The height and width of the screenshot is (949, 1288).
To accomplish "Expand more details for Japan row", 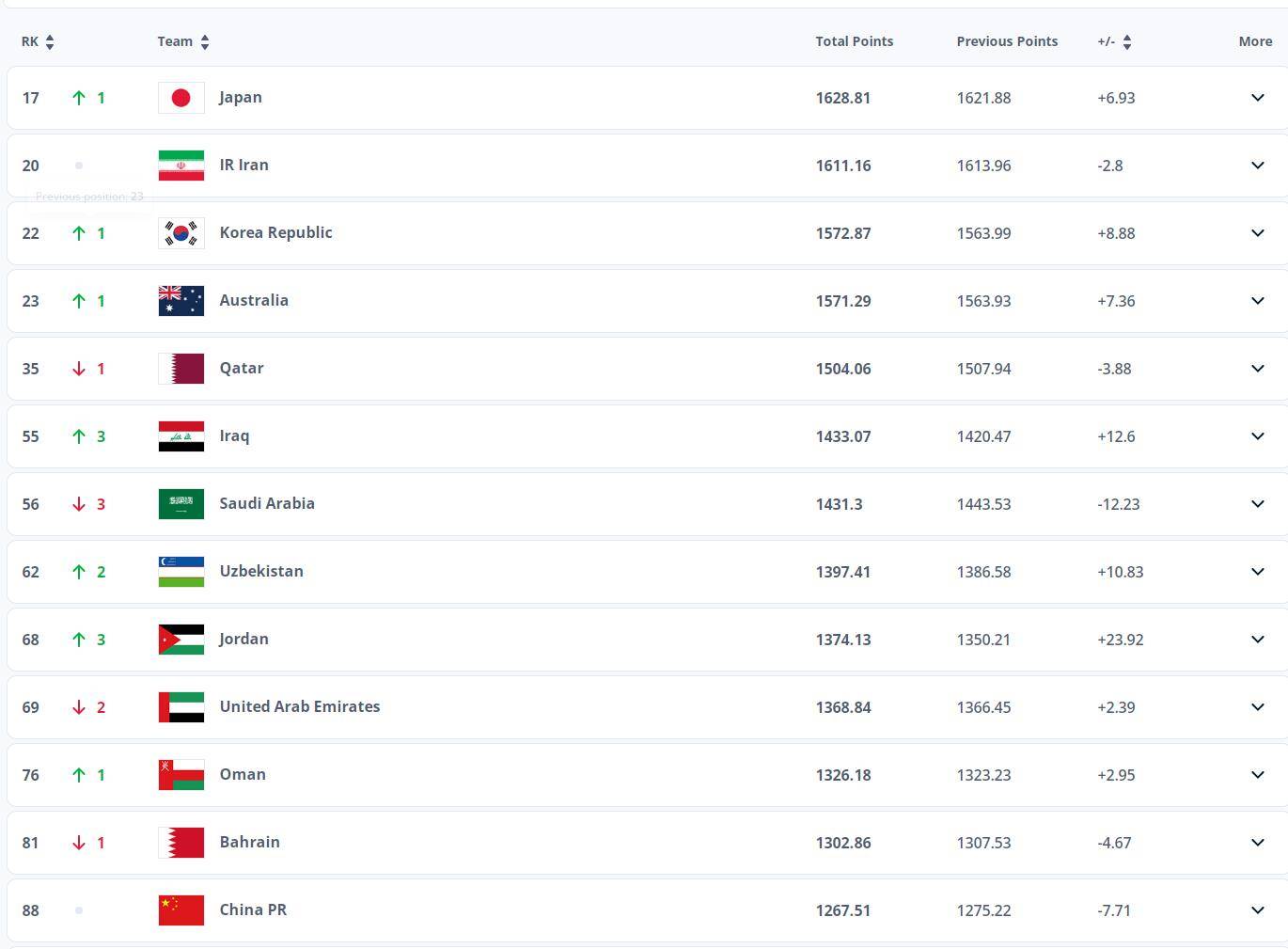I will 1258,98.
